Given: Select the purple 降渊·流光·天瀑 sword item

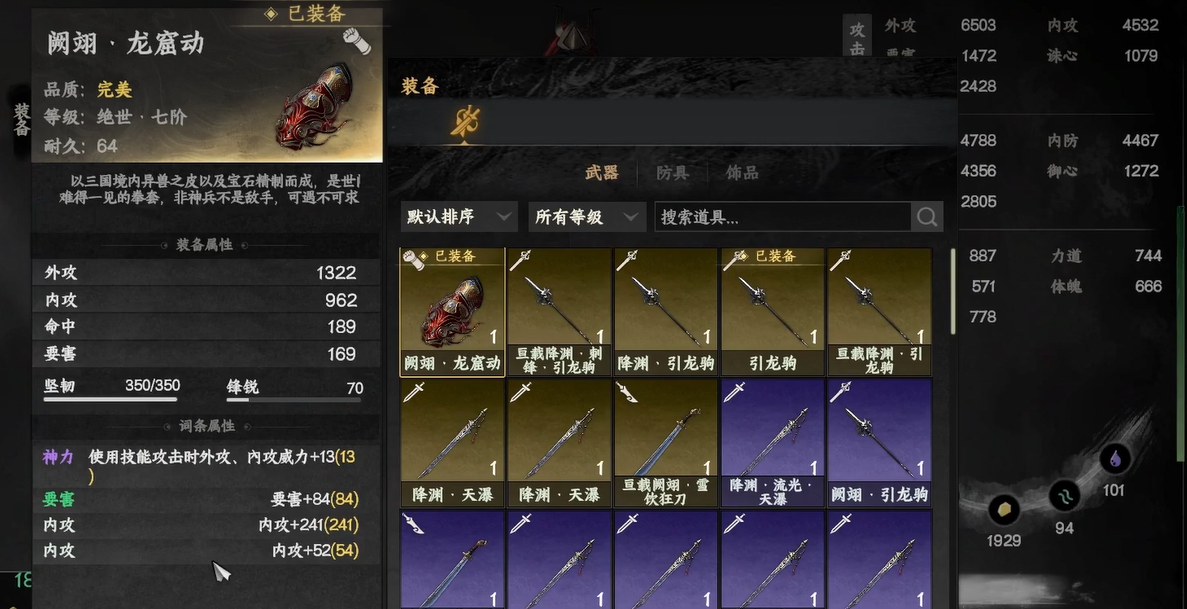Looking at the screenshot, I should (x=773, y=443).
